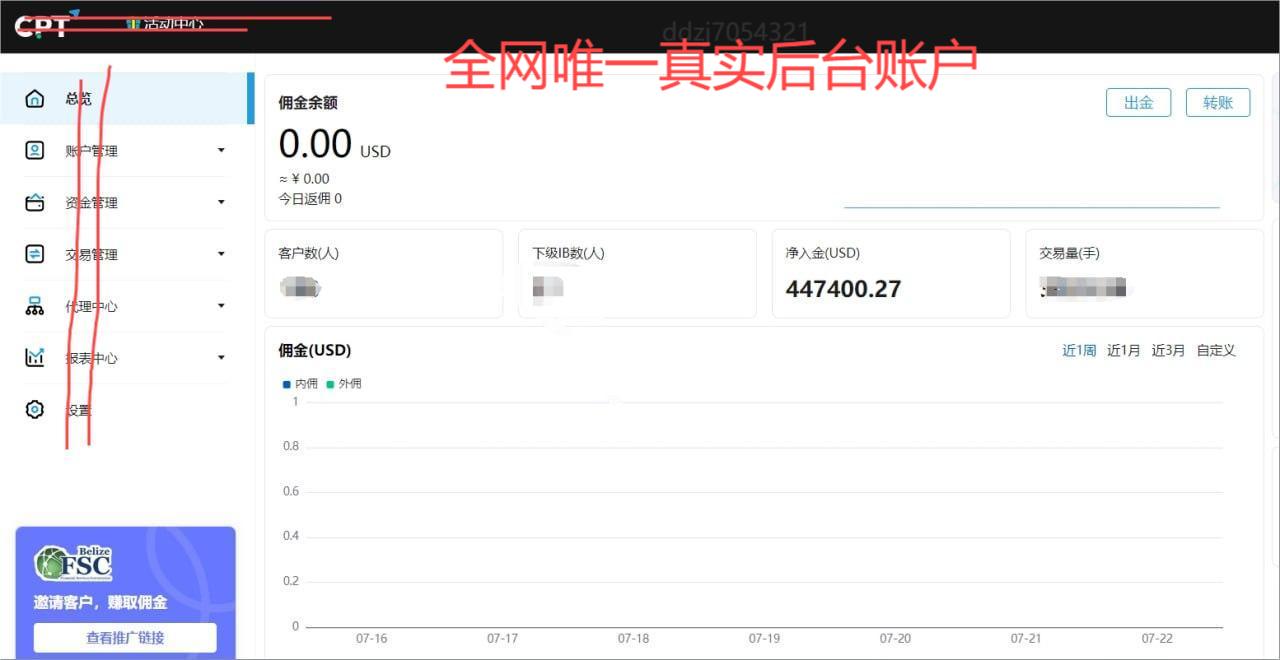The height and width of the screenshot is (660, 1280).
Task: Click the 交易量(手) card label
Action: [1069, 253]
